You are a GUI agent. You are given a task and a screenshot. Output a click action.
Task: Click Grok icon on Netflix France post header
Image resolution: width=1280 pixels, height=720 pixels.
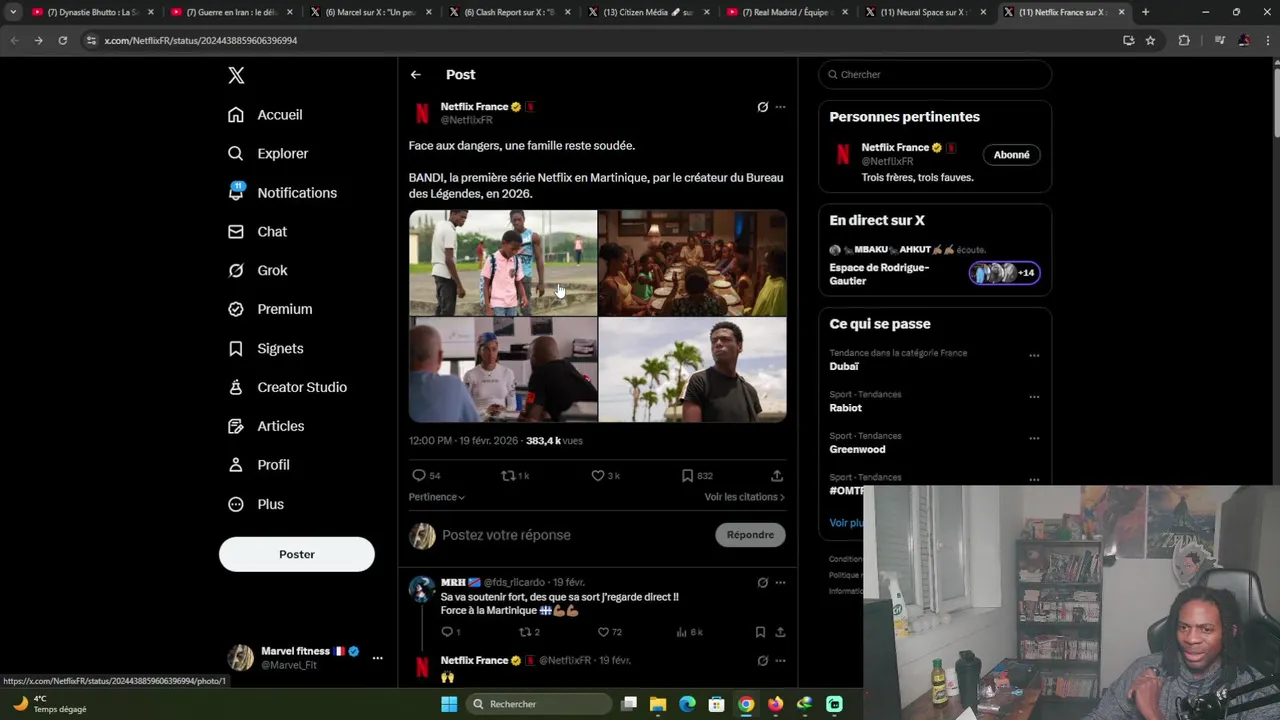pyautogui.click(x=762, y=107)
